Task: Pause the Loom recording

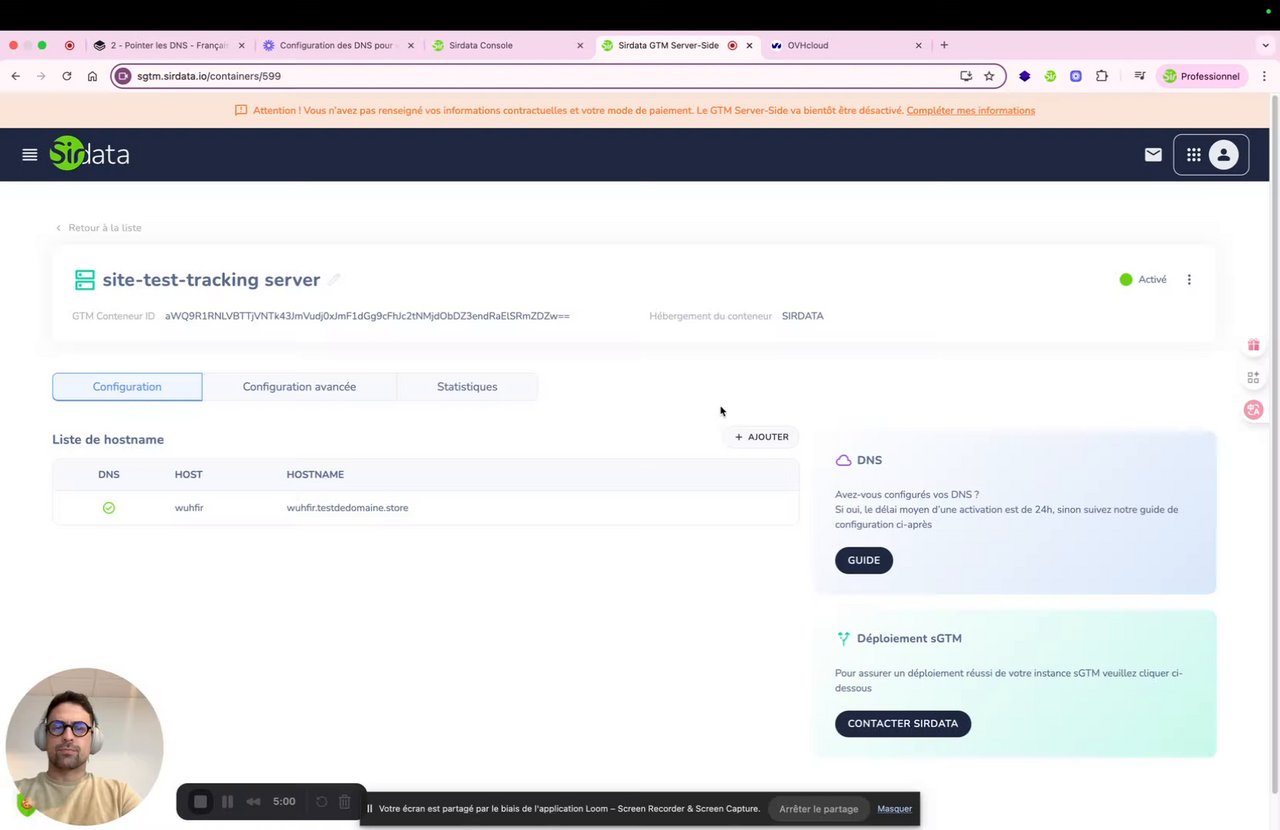Action: click(227, 801)
